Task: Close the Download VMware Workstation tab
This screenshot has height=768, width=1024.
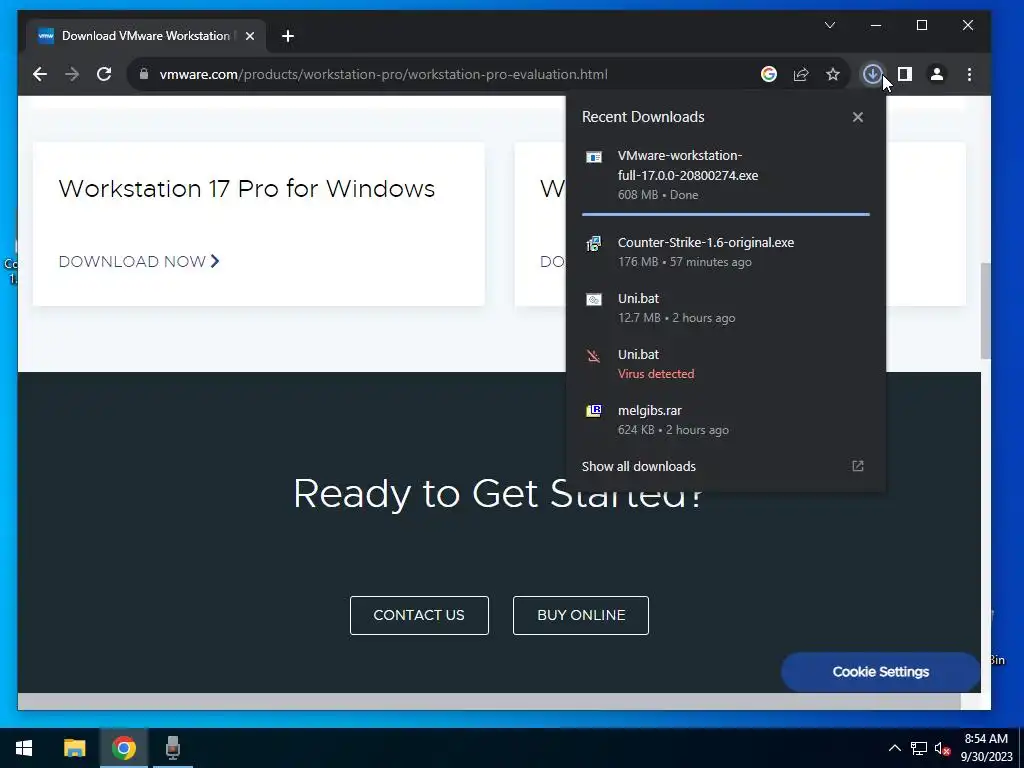Action: [x=249, y=36]
